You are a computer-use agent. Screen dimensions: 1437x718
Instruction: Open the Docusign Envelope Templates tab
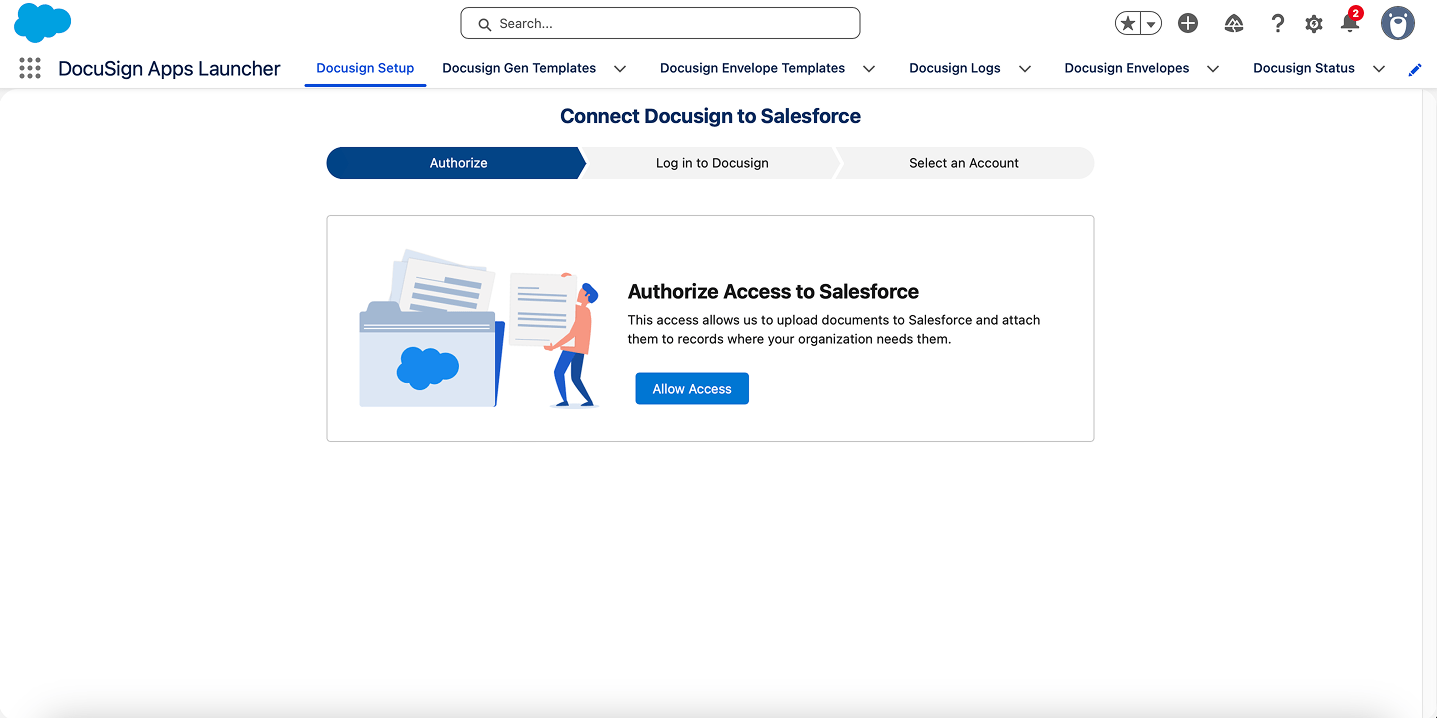pos(752,68)
